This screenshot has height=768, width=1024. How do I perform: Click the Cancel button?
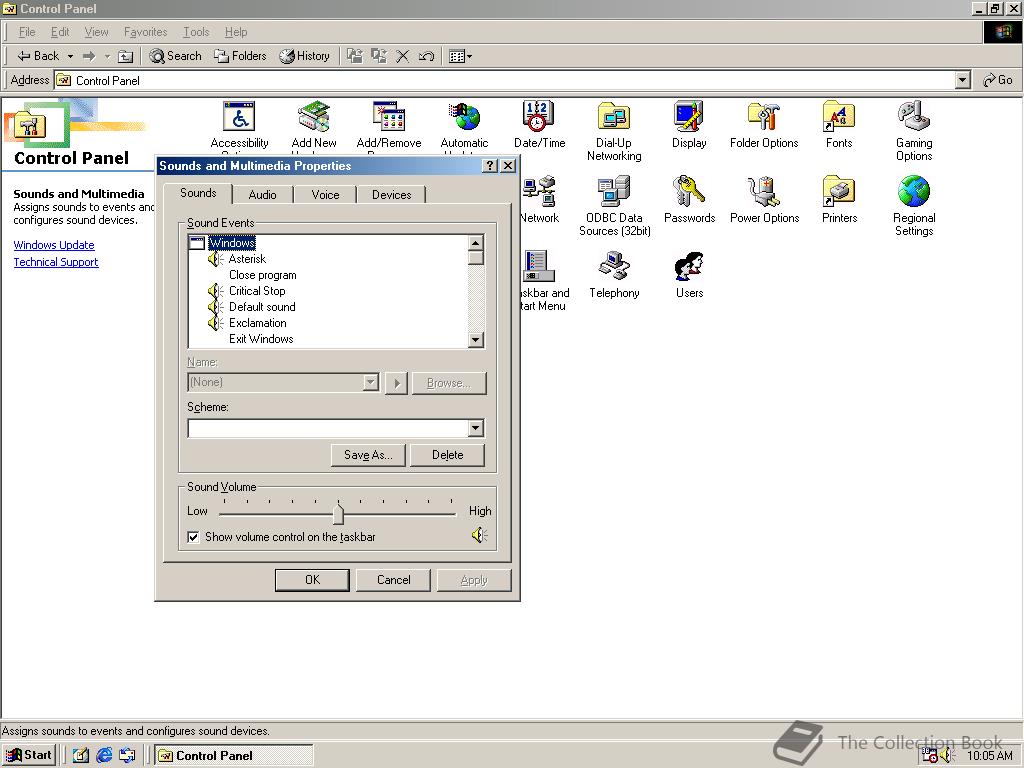pyautogui.click(x=393, y=580)
